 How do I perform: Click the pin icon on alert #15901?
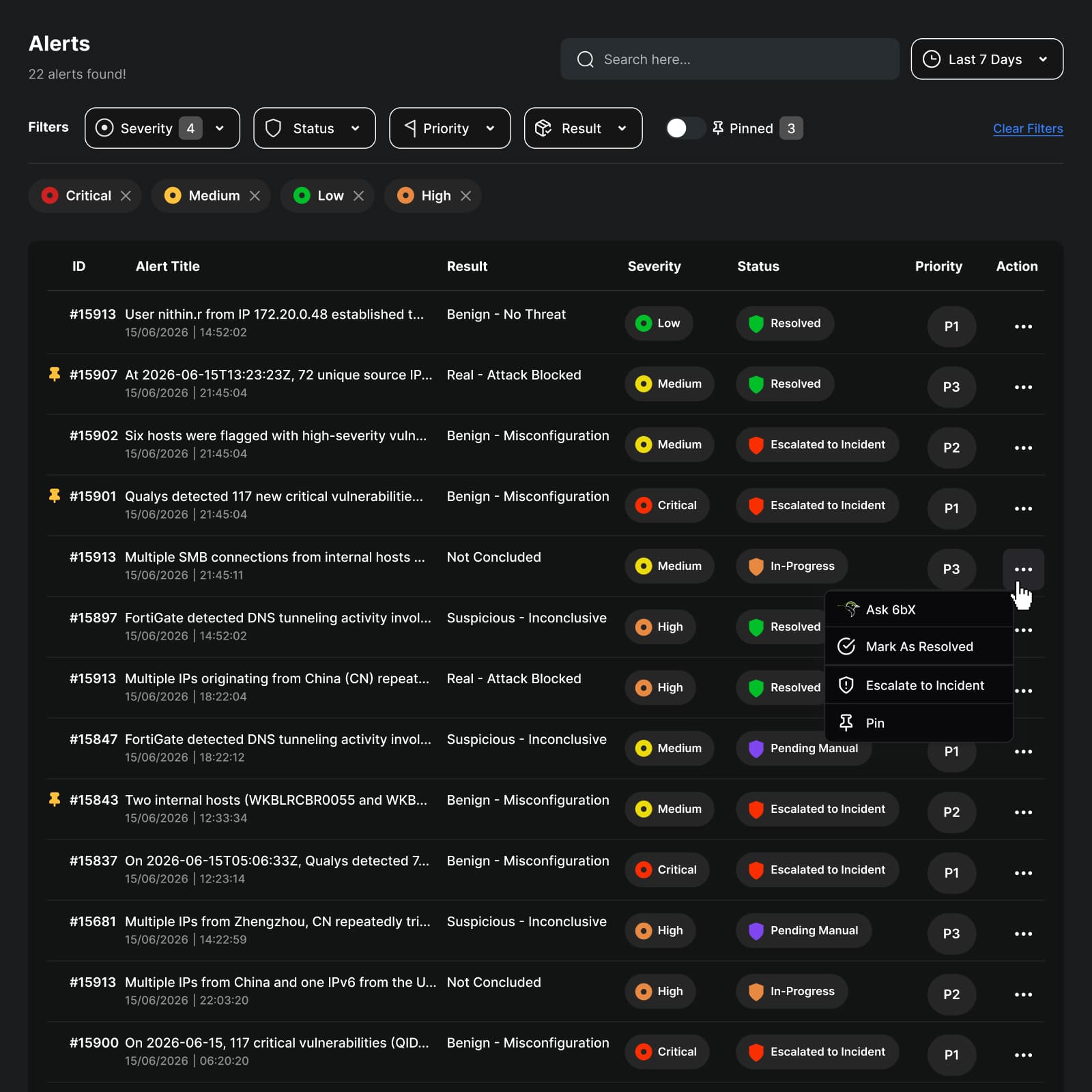[x=55, y=495]
